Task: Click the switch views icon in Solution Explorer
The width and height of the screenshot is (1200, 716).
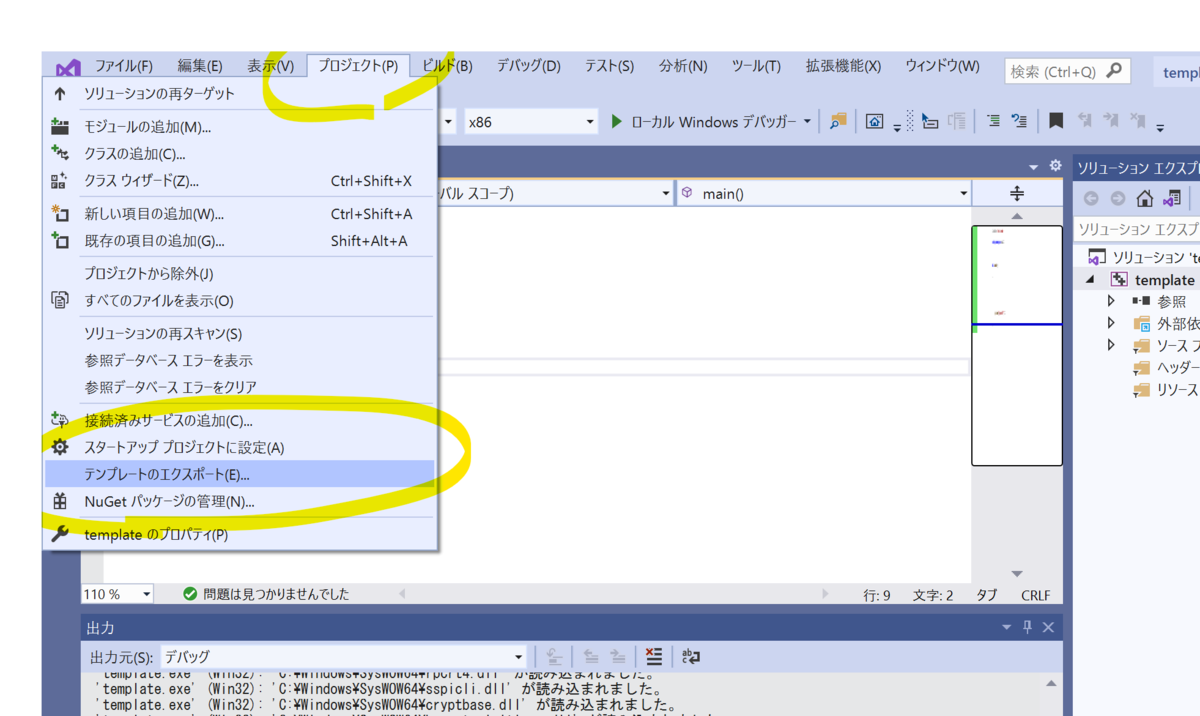Action: tap(1171, 199)
